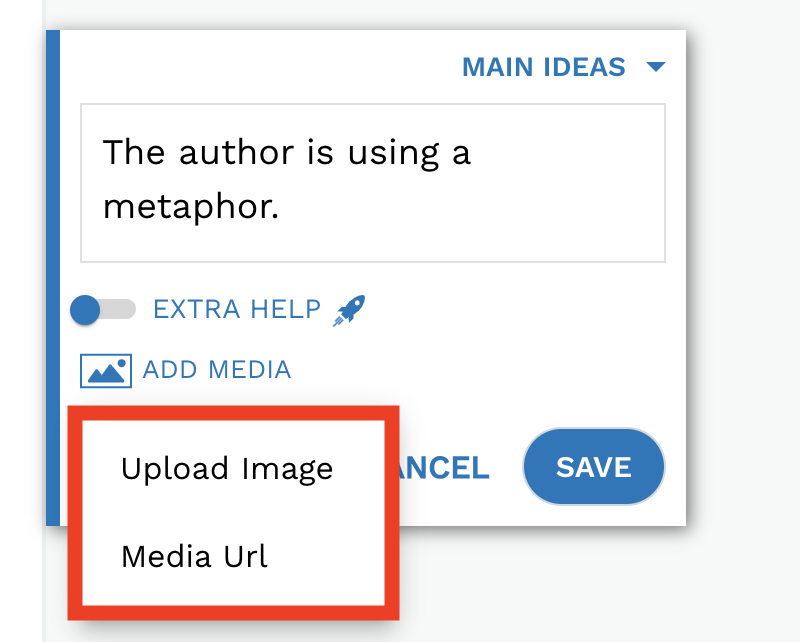Click the grey track of the Extra Help switch

coord(119,309)
